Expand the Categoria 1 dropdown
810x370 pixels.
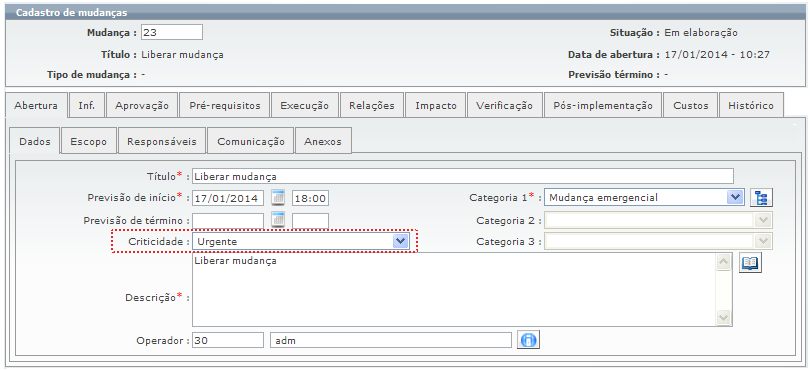(x=735, y=197)
